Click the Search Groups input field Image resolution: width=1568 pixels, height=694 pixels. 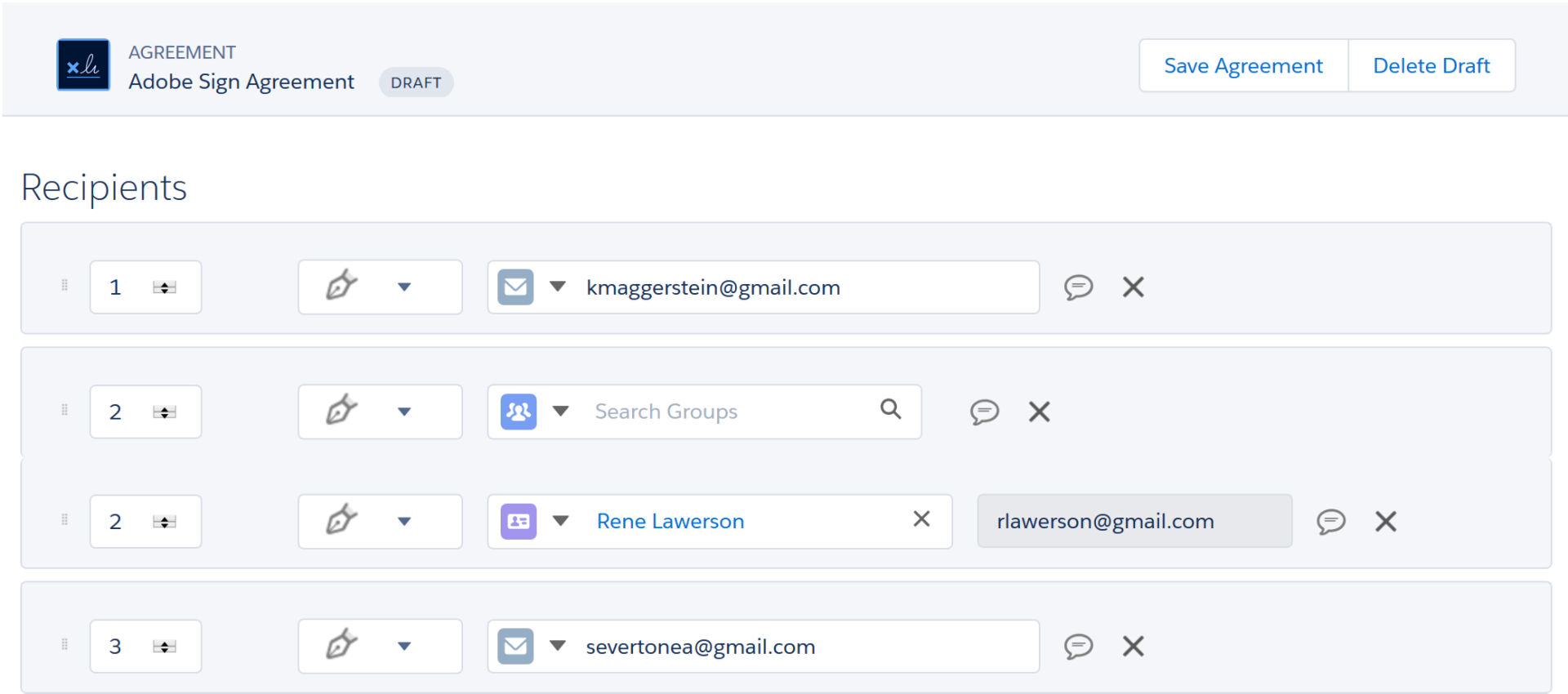(727, 412)
